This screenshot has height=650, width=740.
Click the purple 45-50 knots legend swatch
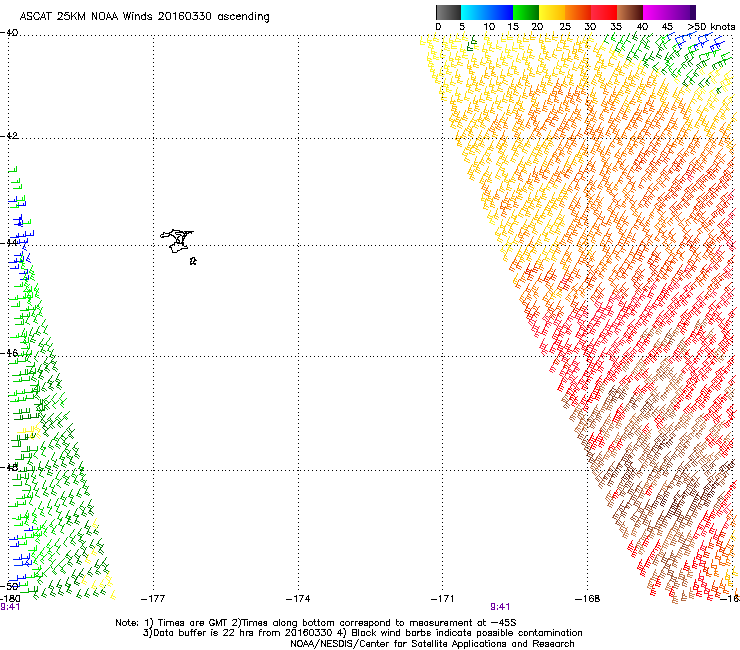[682, 12]
